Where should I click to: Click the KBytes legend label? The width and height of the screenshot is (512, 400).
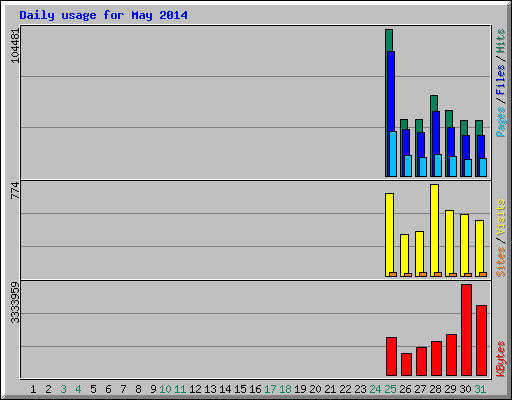500,359
